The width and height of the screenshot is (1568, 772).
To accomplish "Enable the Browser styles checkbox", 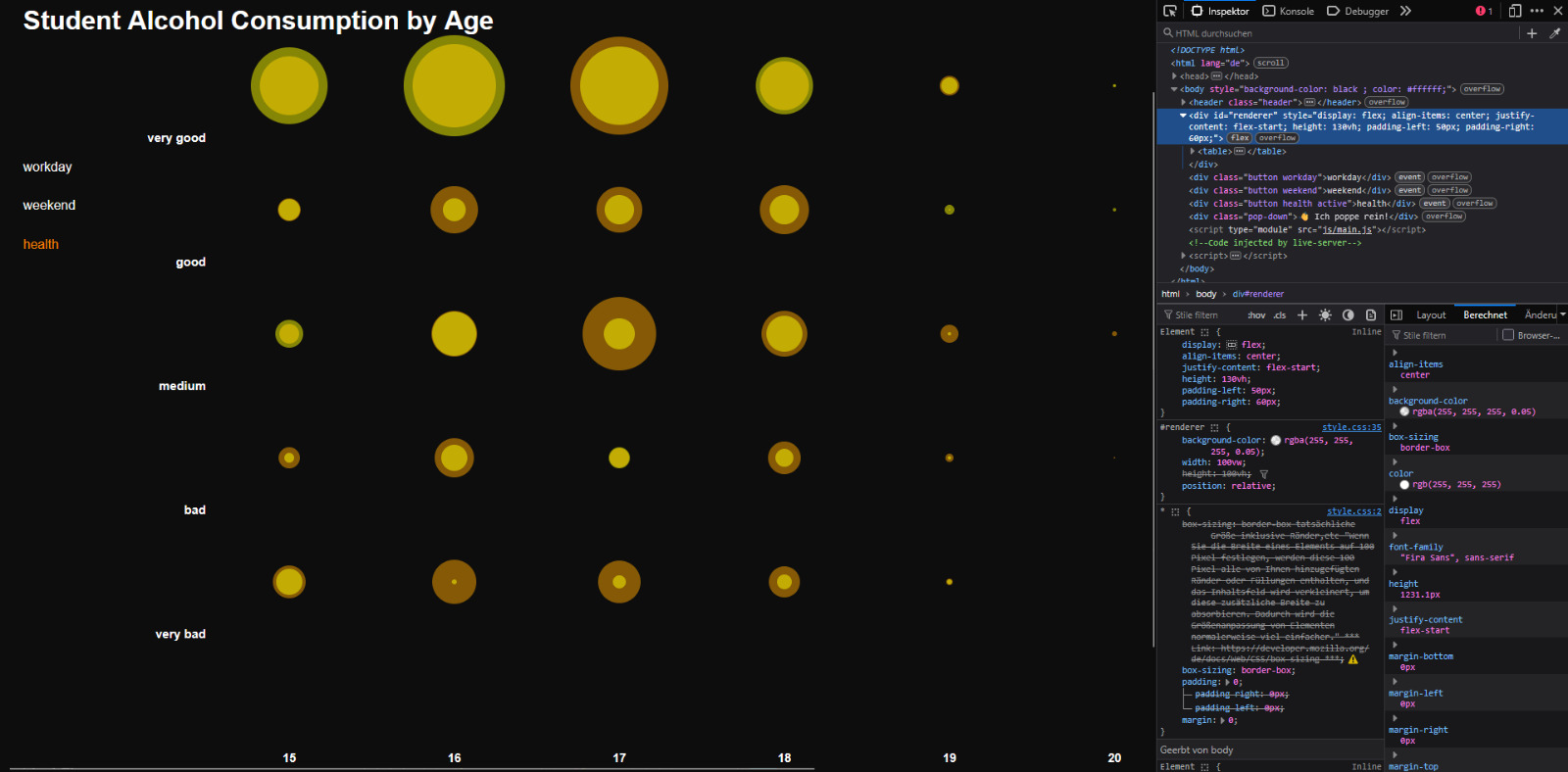I will click(1508, 335).
